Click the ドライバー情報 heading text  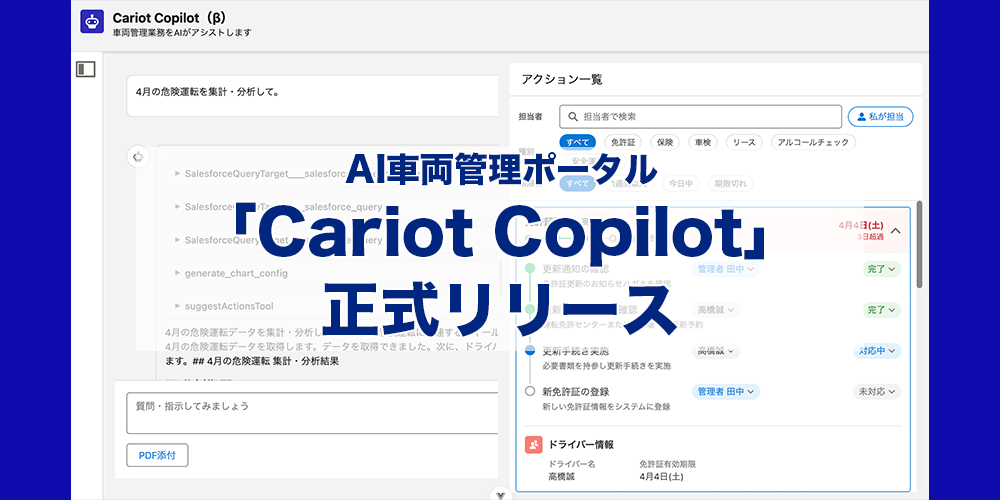click(x=581, y=445)
